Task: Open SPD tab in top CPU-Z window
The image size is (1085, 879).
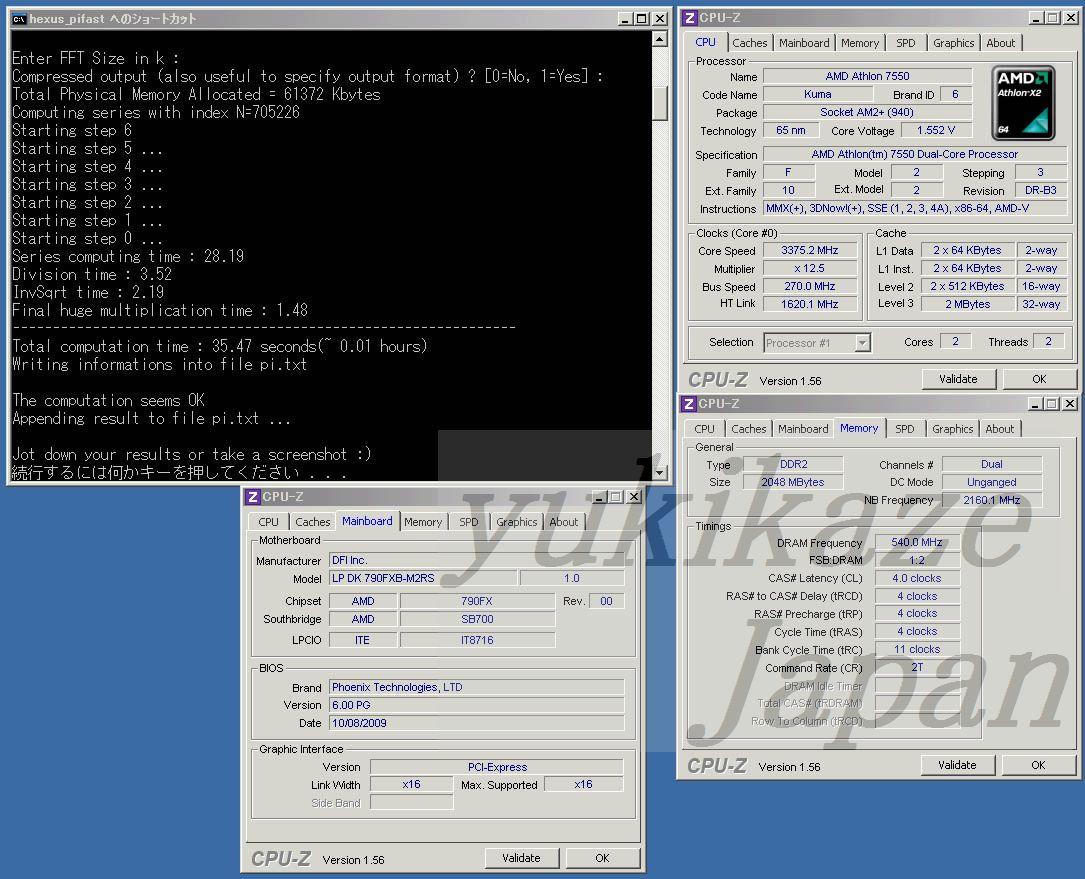Action: click(x=905, y=43)
